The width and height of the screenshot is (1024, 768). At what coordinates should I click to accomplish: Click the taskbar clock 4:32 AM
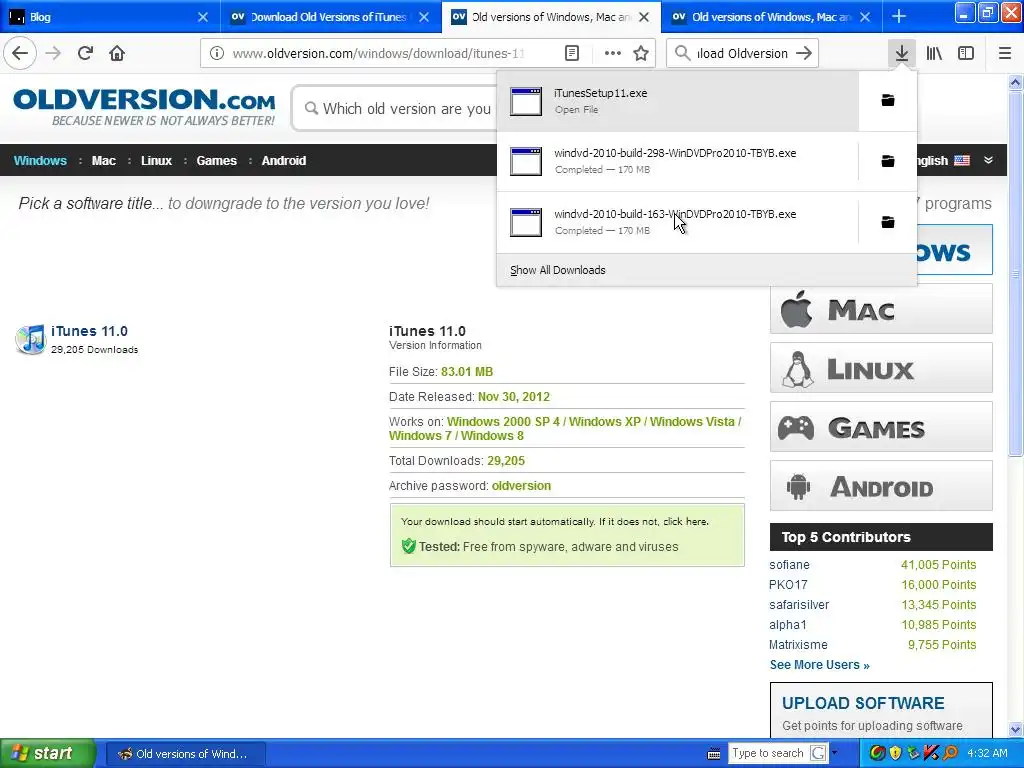click(987, 753)
